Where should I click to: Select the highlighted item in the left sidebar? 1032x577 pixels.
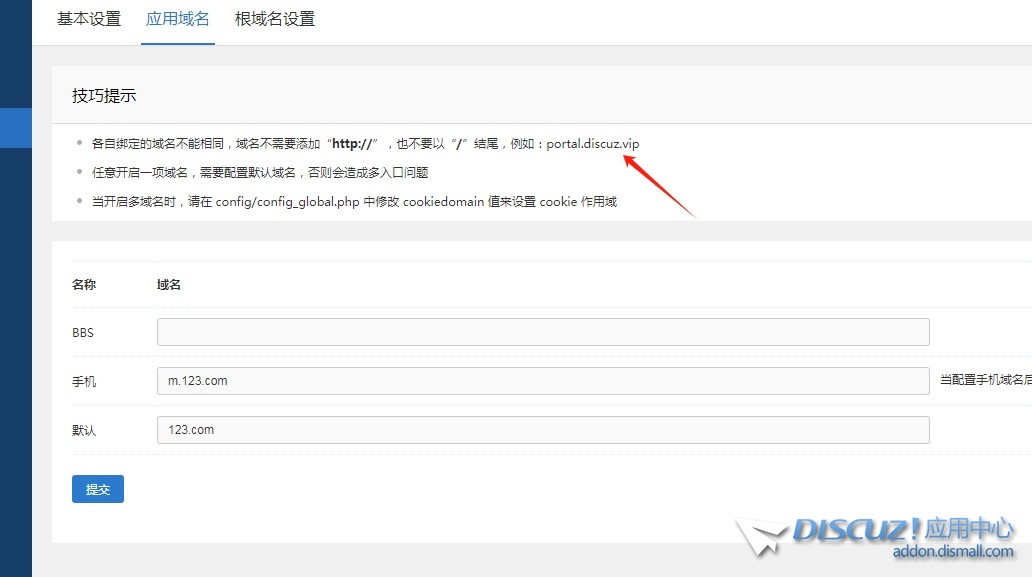point(16,128)
